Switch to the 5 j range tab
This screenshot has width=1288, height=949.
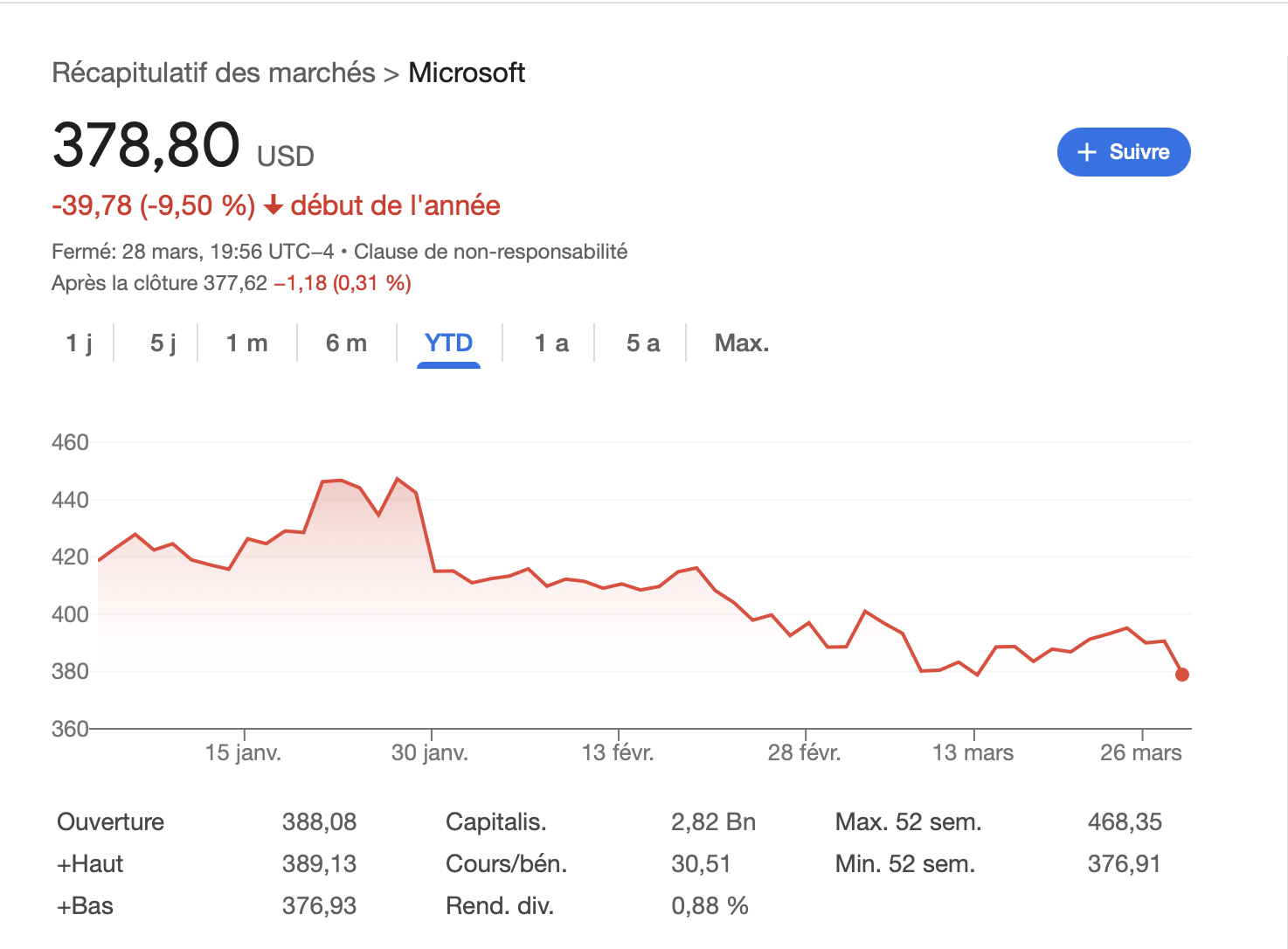163,343
